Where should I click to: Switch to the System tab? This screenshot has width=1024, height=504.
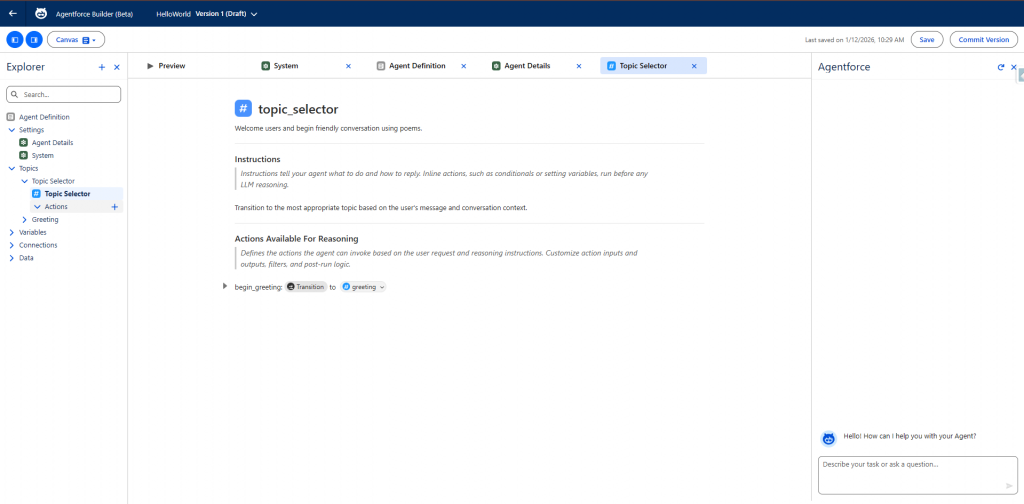(x=286, y=66)
